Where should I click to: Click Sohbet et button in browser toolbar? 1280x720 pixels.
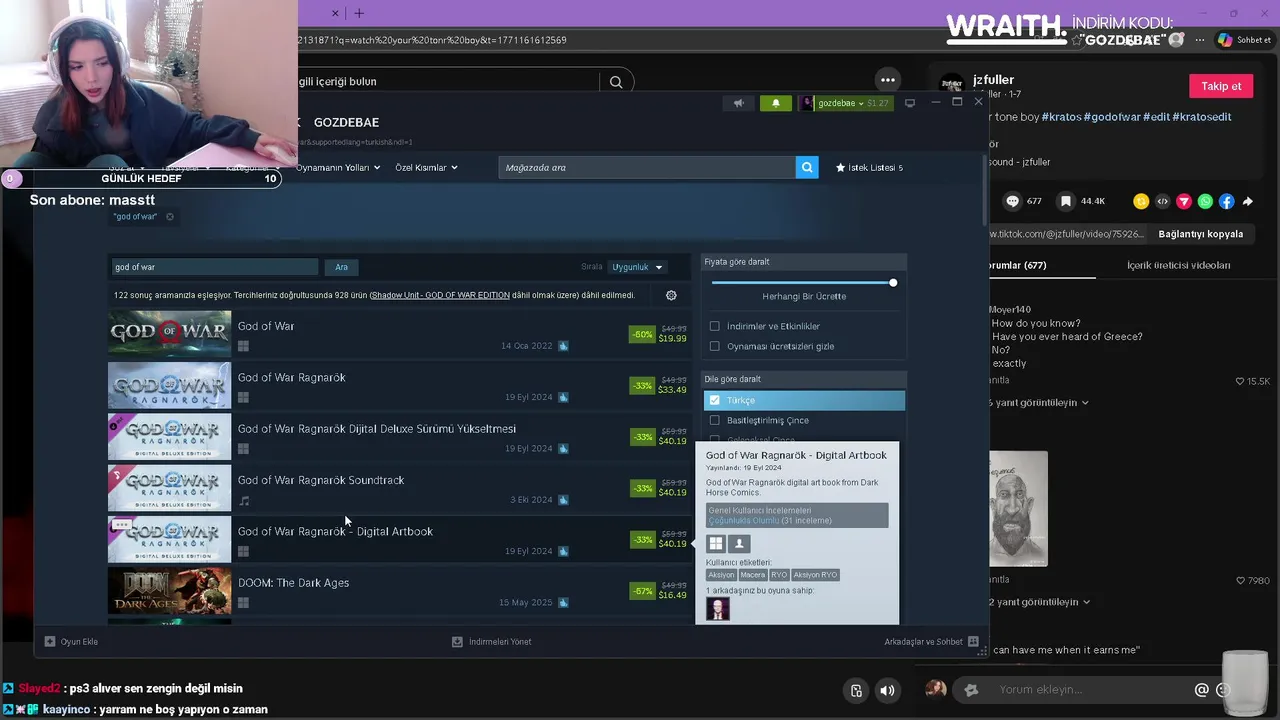tap(1243, 40)
